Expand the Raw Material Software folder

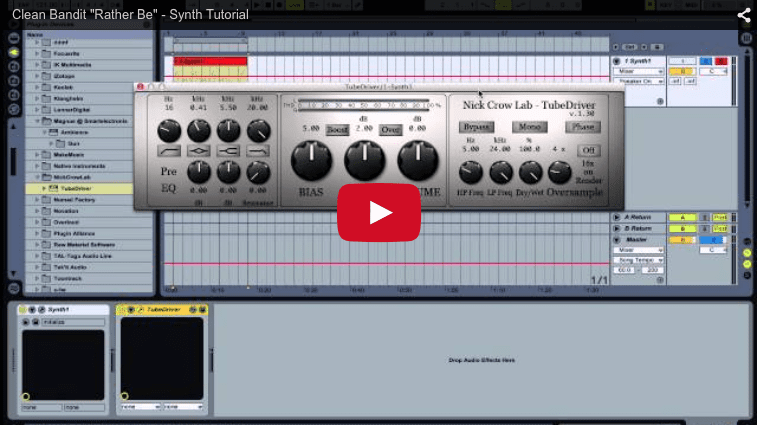pyautogui.click(x=37, y=245)
